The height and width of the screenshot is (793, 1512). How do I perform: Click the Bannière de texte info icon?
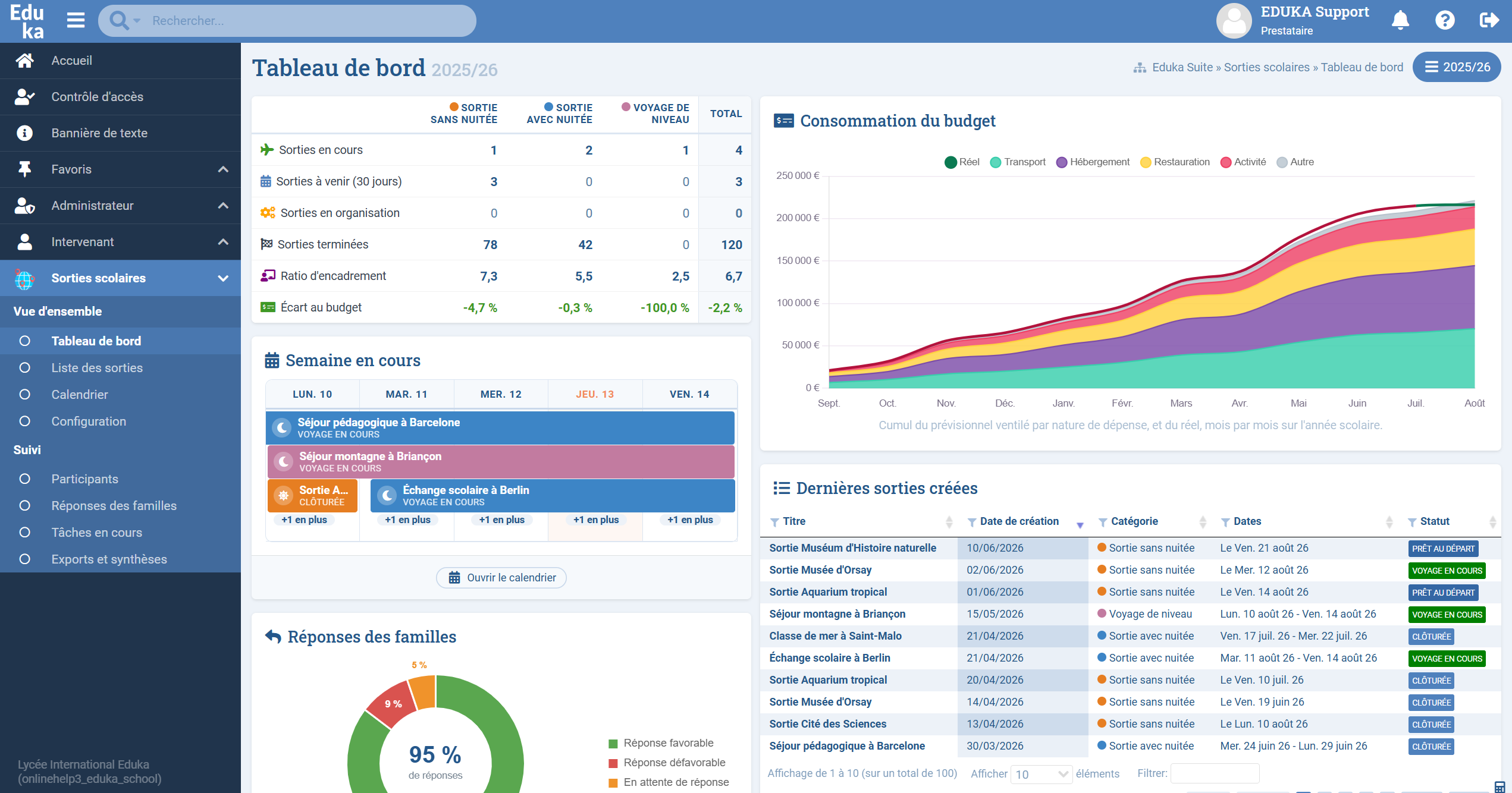click(24, 133)
